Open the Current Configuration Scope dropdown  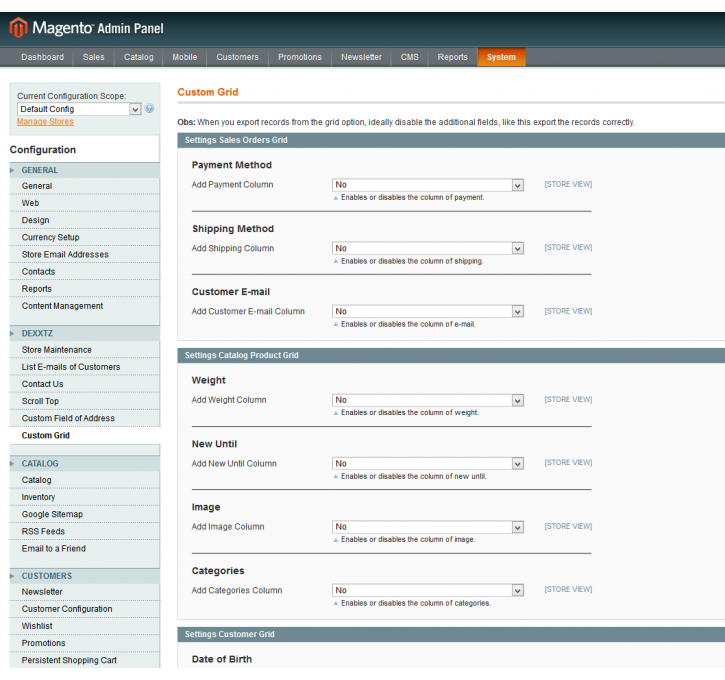[79, 109]
